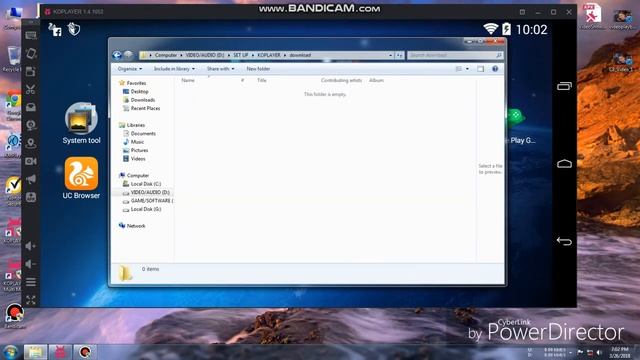Tap the Android back button

(564, 241)
